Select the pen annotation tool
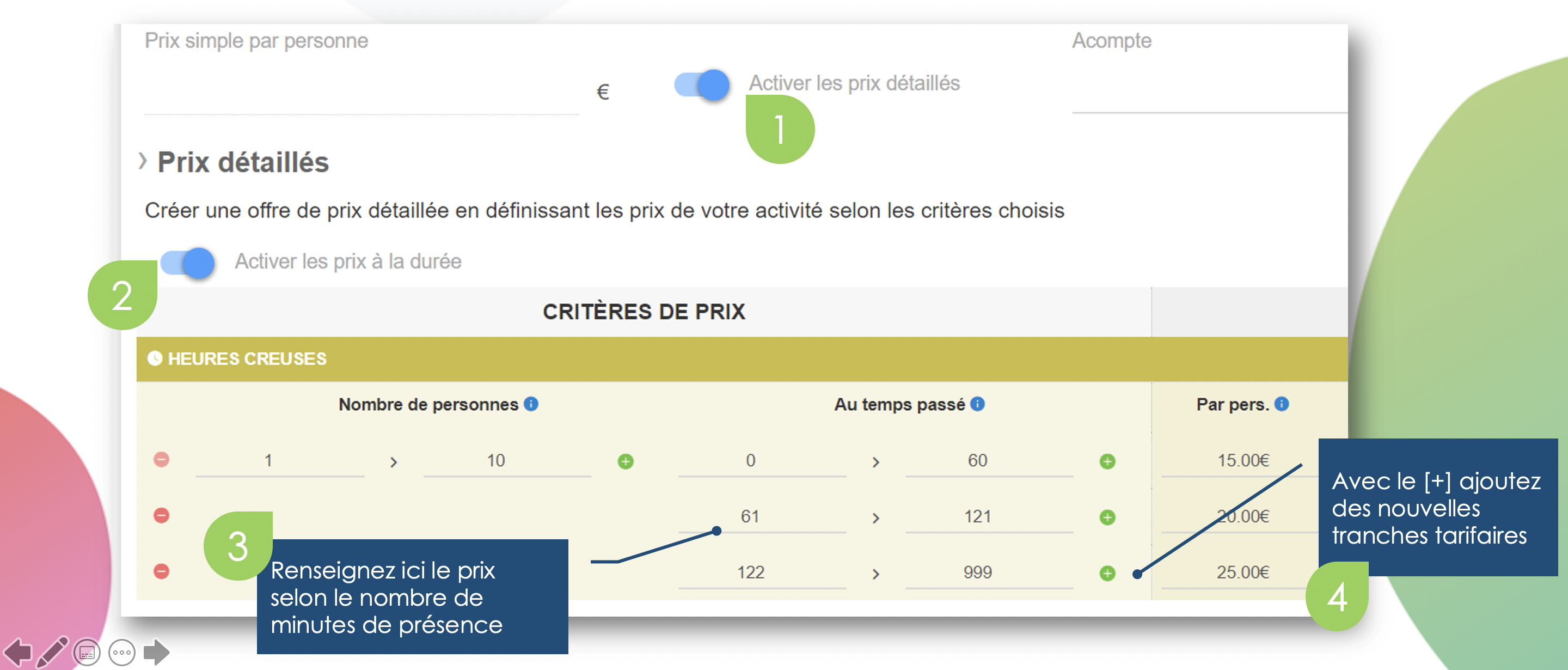Image resolution: width=1568 pixels, height=670 pixels. [52, 653]
